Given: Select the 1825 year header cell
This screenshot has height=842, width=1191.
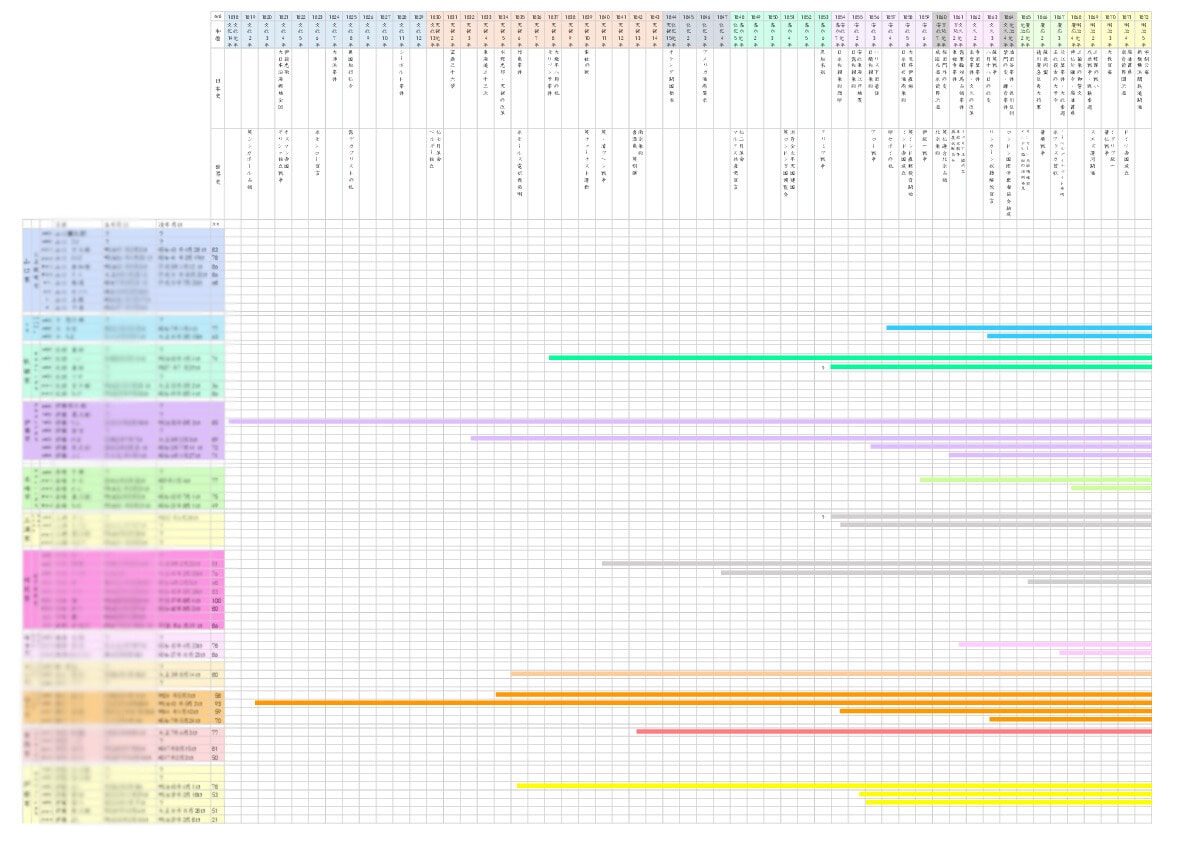Looking at the screenshot, I should [x=351, y=16].
